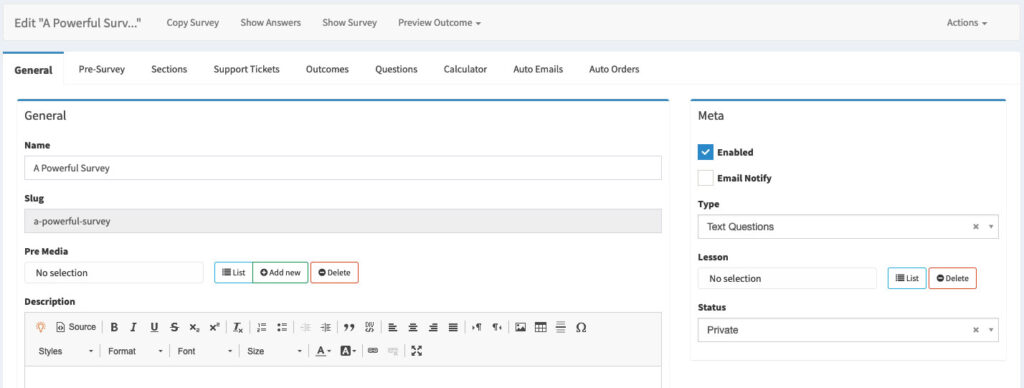Align text left

393,327
